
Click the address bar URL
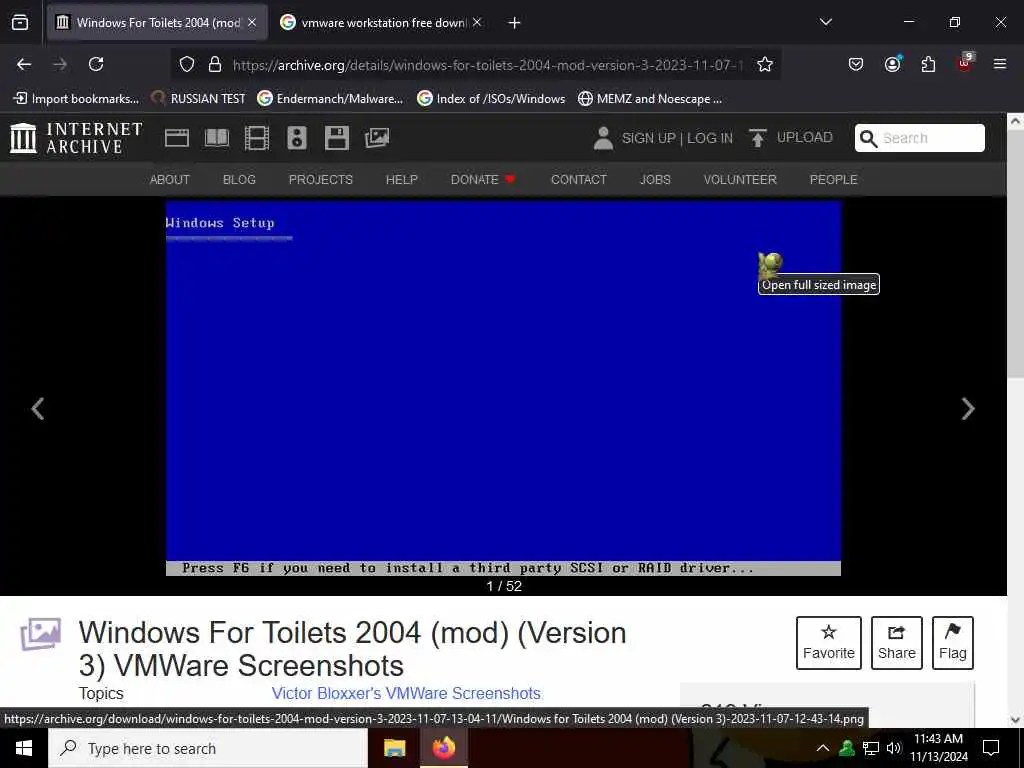pos(487,65)
